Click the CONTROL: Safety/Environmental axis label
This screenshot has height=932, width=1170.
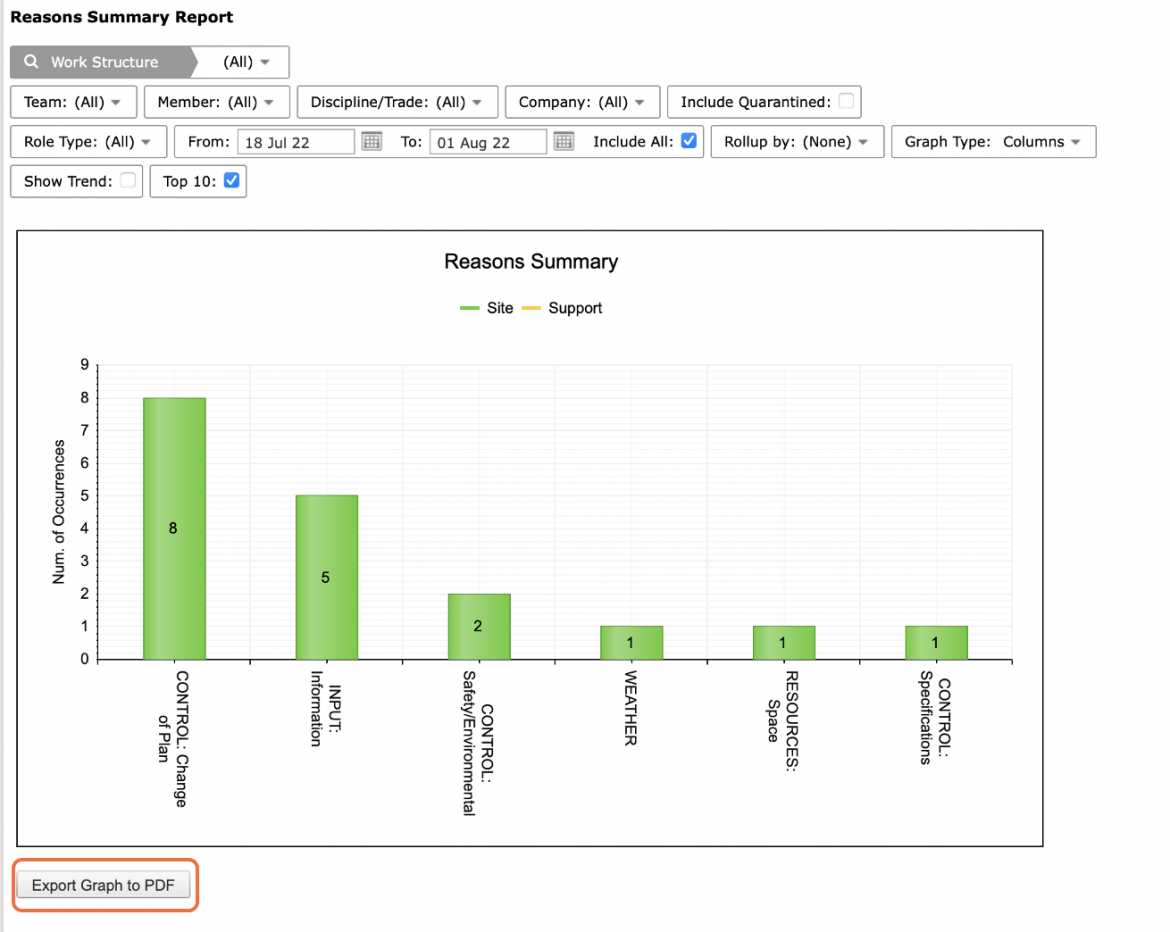478,743
